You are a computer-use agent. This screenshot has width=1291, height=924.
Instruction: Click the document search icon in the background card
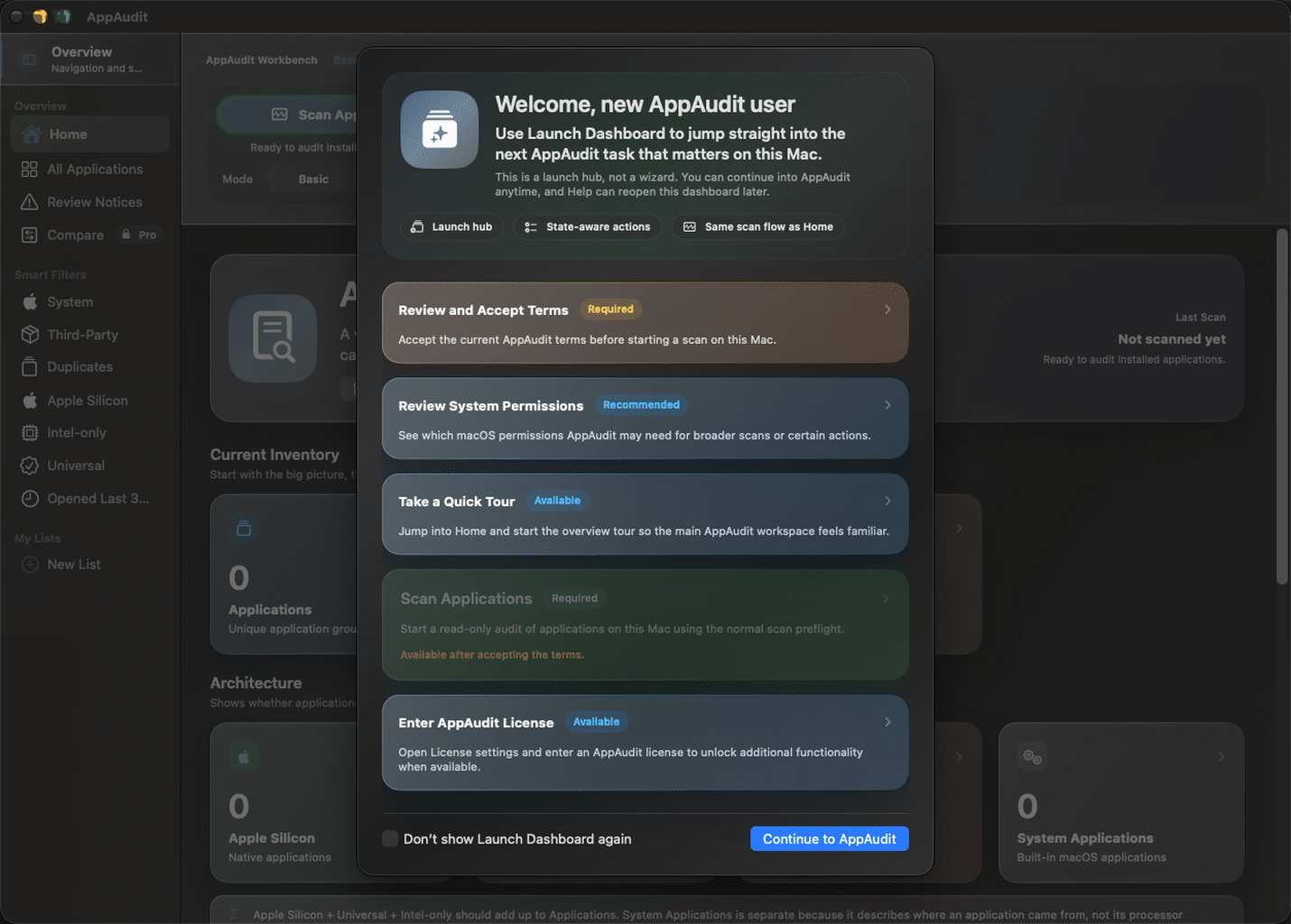click(x=273, y=338)
